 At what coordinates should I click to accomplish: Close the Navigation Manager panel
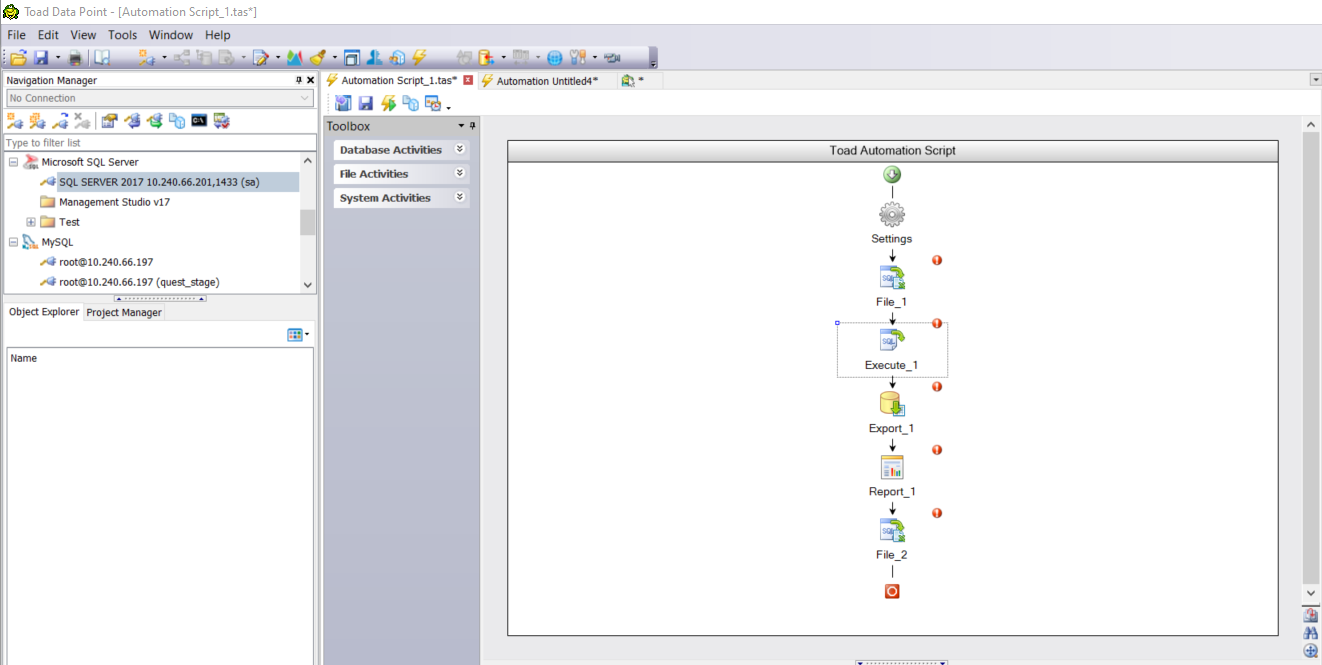click(x=310, y=80)
